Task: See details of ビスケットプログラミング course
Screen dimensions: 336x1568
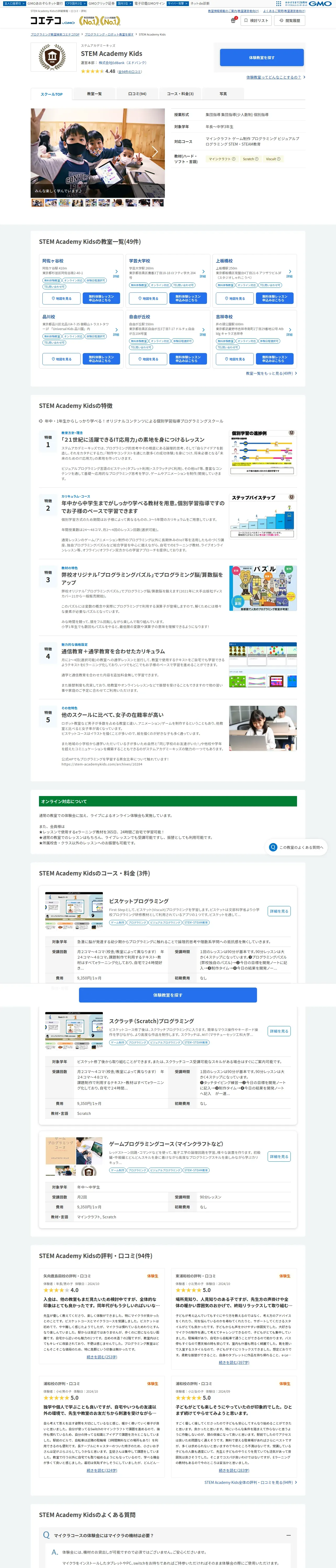Action: click(x=279, y=911)
